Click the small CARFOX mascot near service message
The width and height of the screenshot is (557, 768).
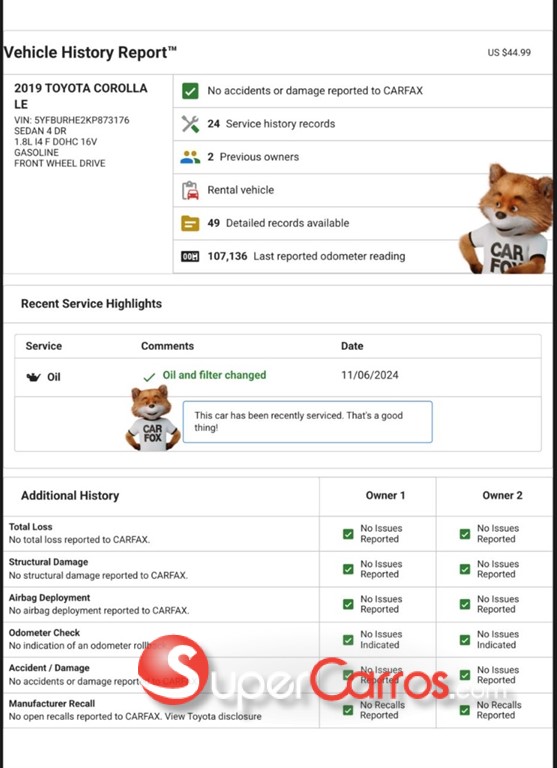coord(153,418)
